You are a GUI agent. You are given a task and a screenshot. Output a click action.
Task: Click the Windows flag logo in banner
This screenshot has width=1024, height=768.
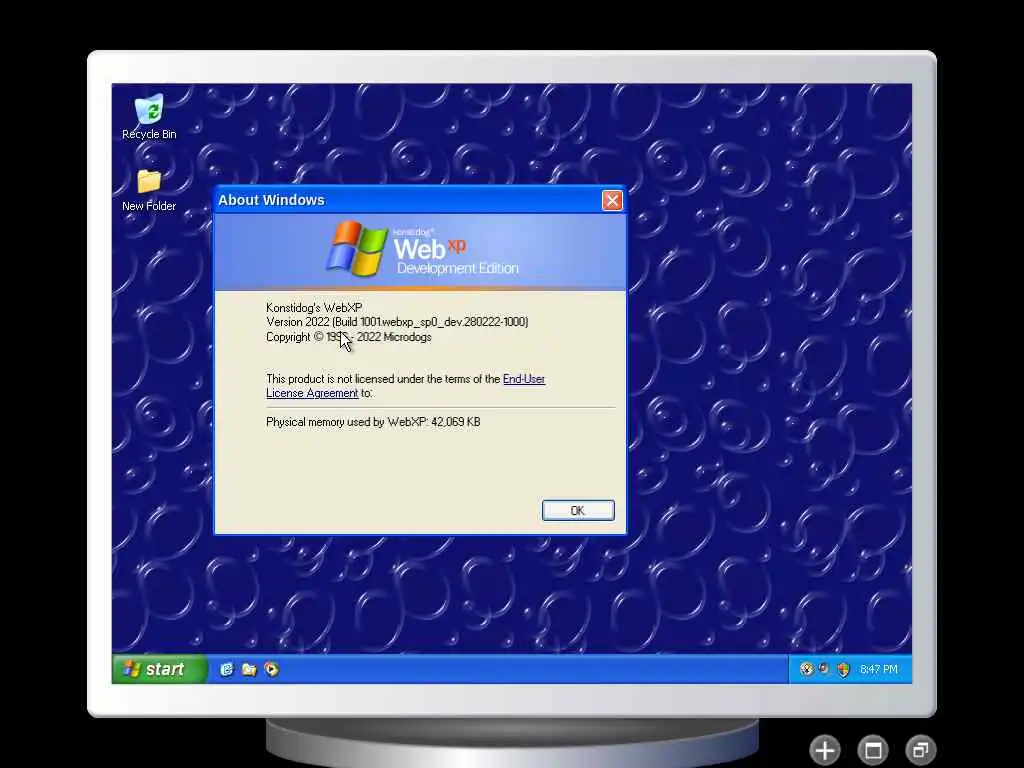click(356, 248)
